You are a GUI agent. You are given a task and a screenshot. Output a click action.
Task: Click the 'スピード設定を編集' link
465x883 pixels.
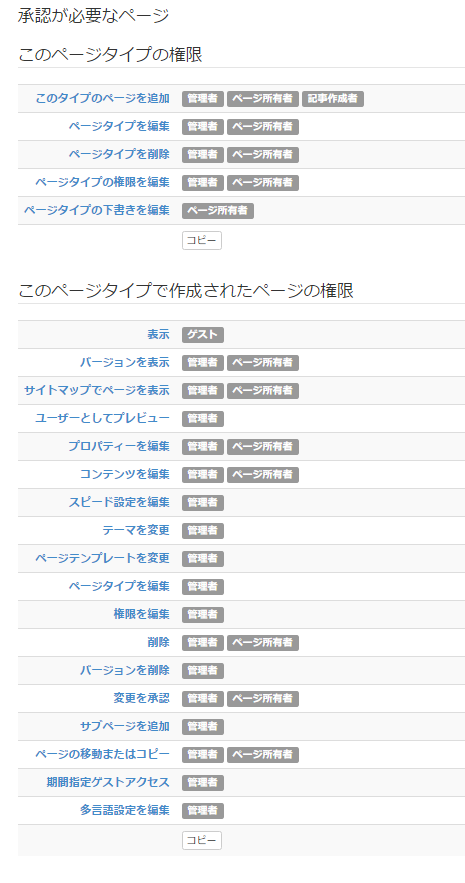(x=119, y=502)
